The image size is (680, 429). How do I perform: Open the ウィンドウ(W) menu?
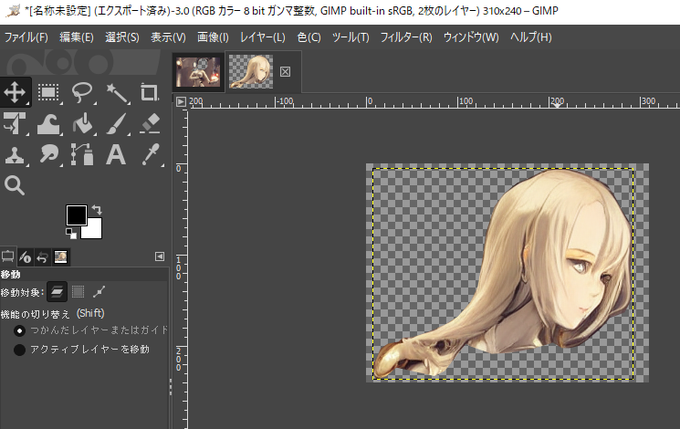[471, 37]
